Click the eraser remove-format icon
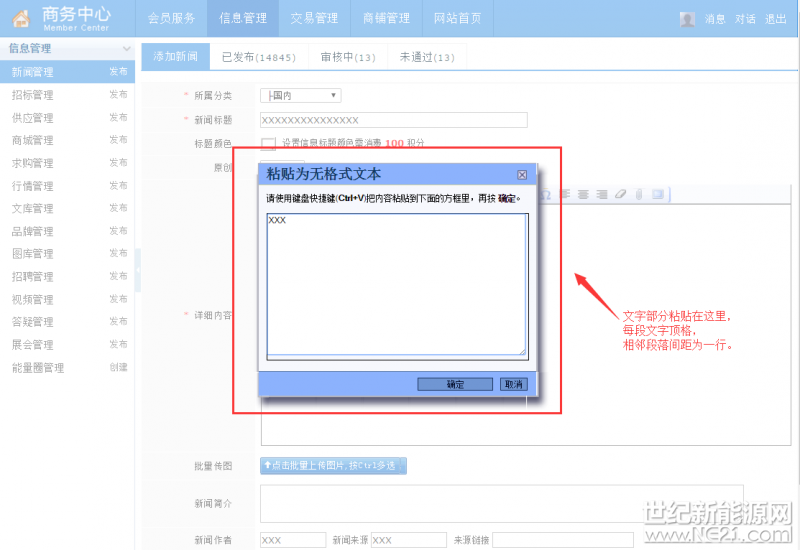This screenshot has height=550, width=800. 620,194
